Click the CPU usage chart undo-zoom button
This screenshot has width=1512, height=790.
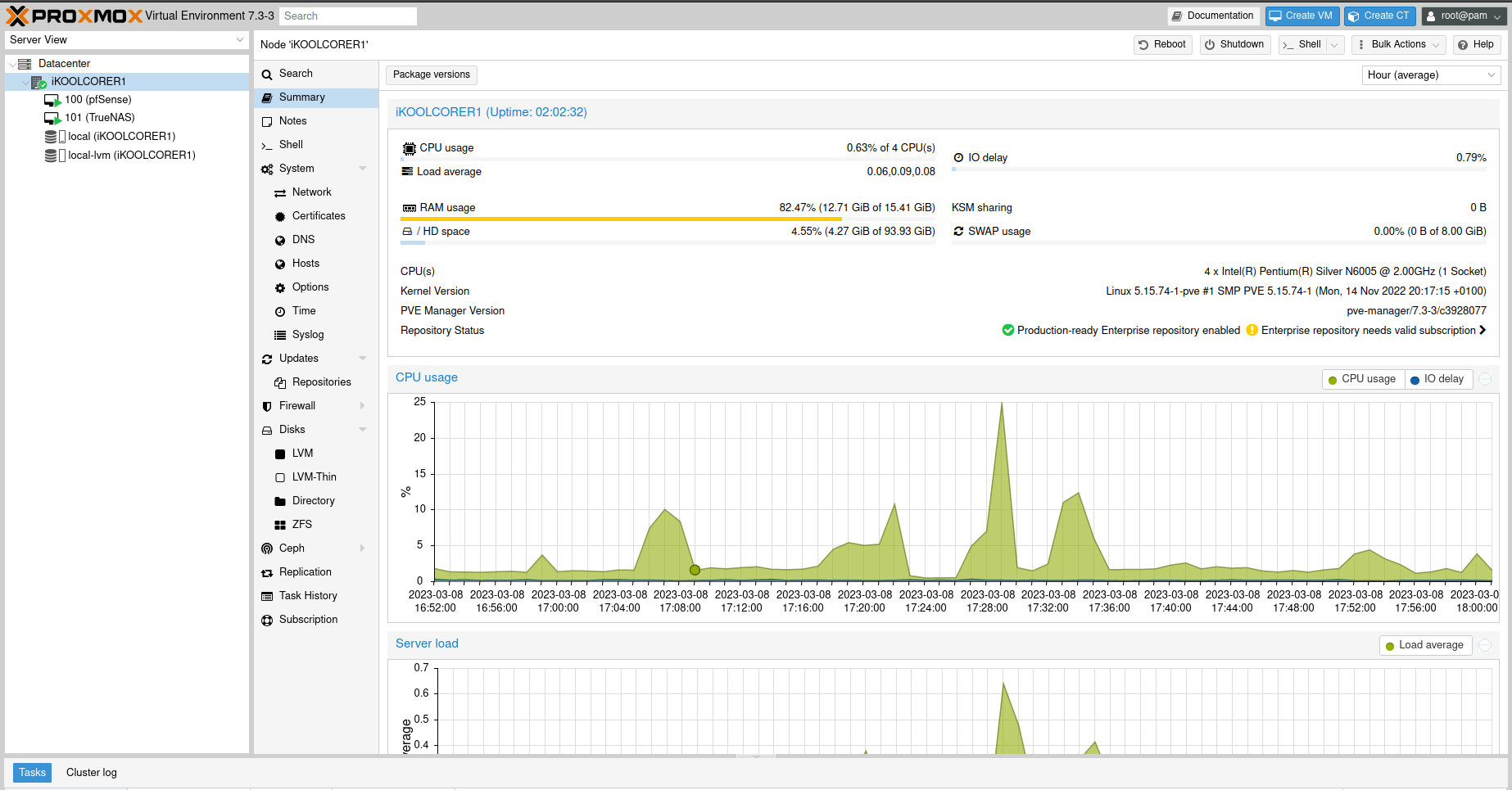[1485, 379]
